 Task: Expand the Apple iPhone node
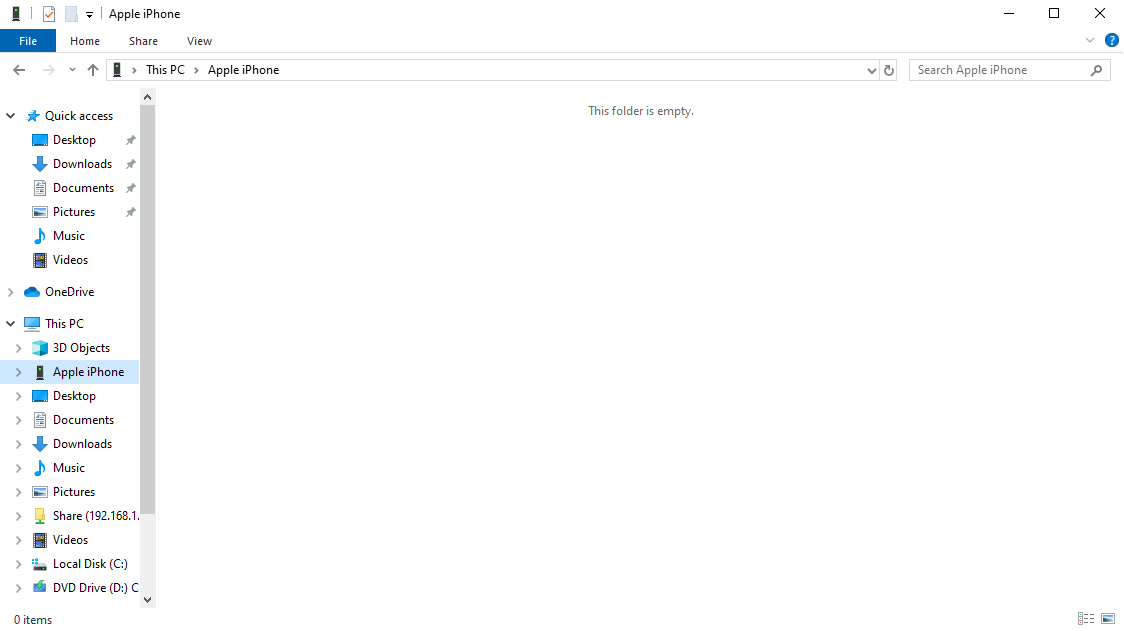pos(19,372)
